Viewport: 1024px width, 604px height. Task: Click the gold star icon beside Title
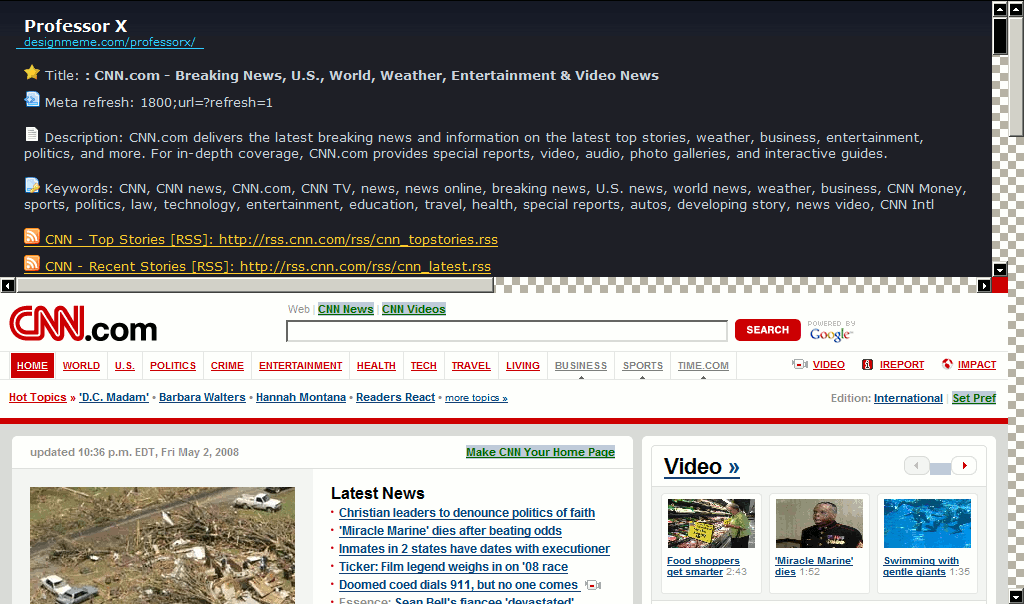pos(32,72)
